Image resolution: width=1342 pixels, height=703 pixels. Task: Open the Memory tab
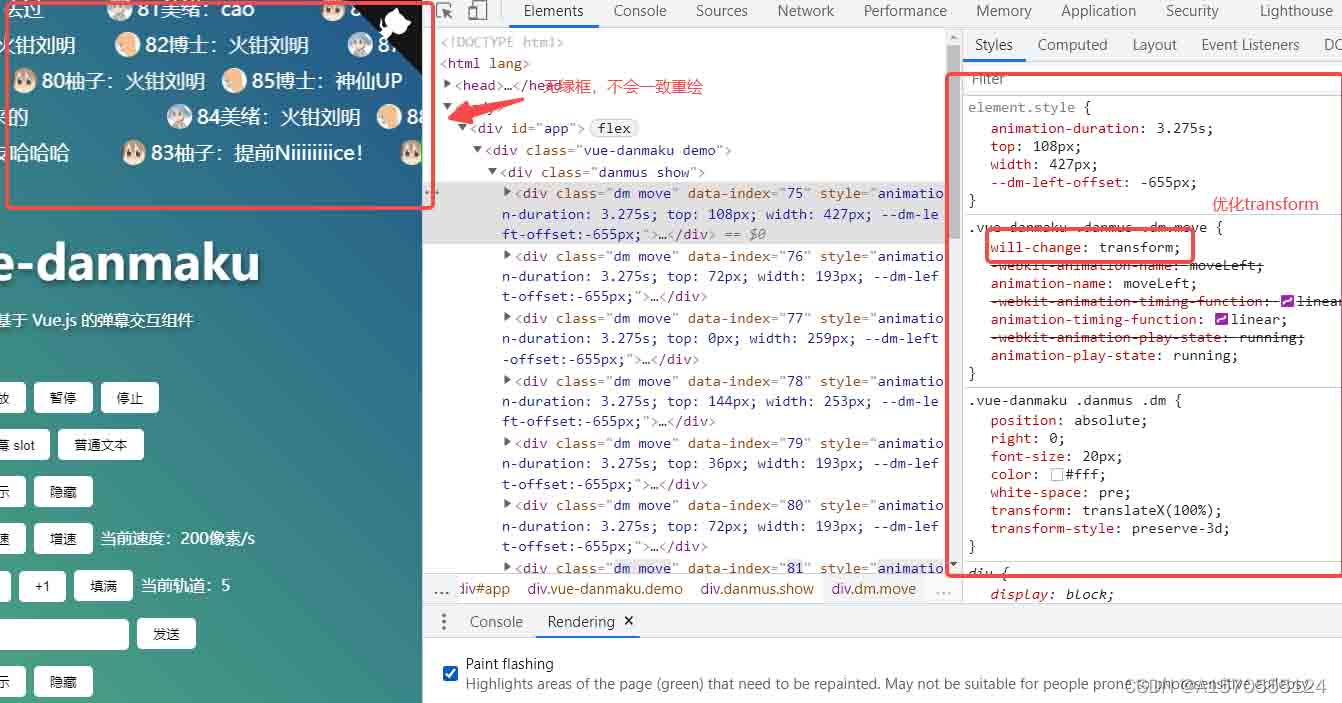[1003, 11]
